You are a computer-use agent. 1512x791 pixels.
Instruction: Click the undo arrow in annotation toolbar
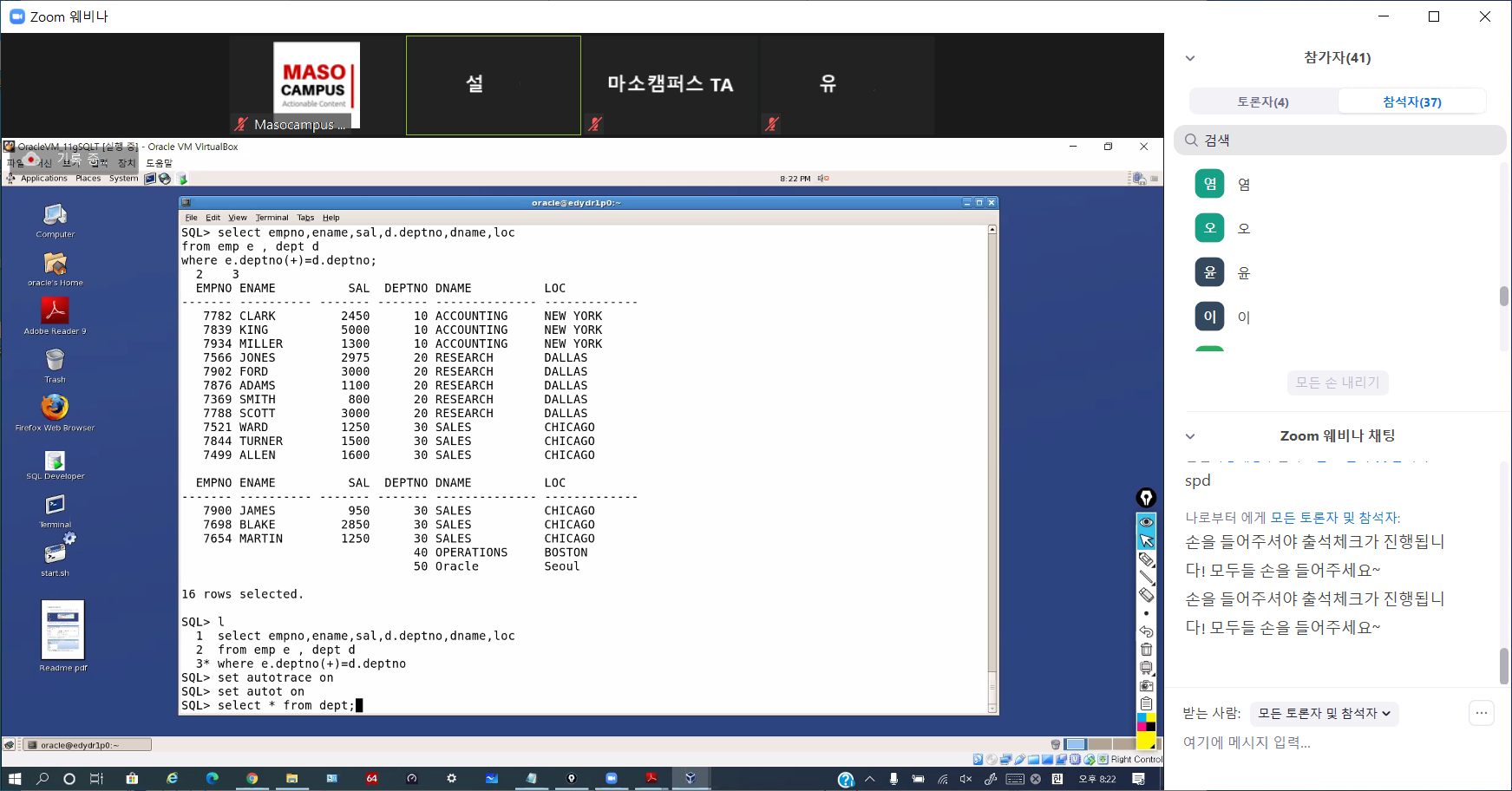[1146, 631]
